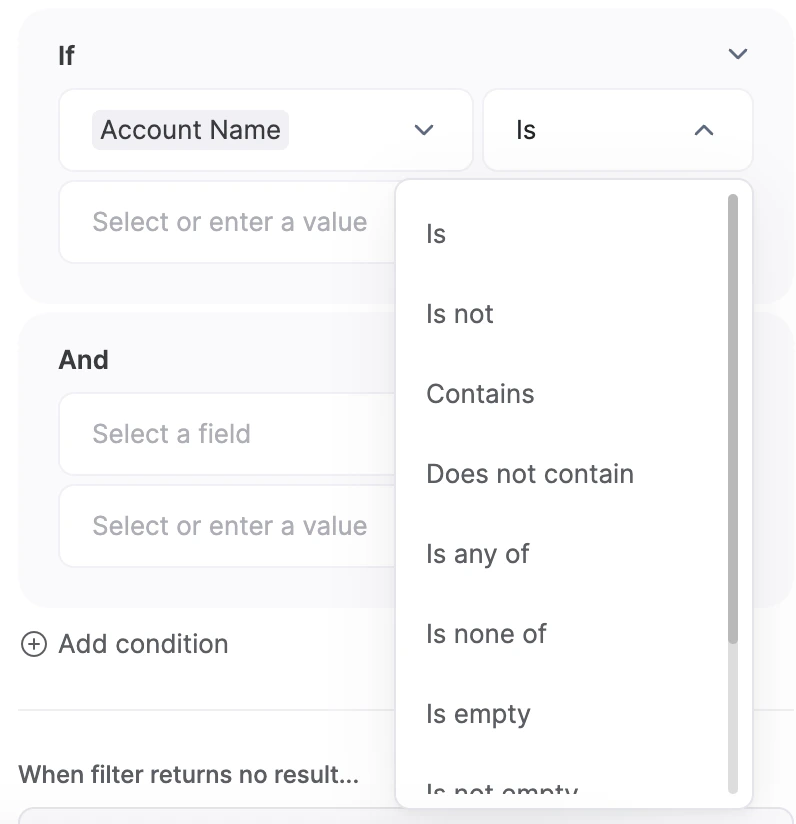Click the 'Is' operator selector box
796x824 pixels.
click(x=617, y=130)
